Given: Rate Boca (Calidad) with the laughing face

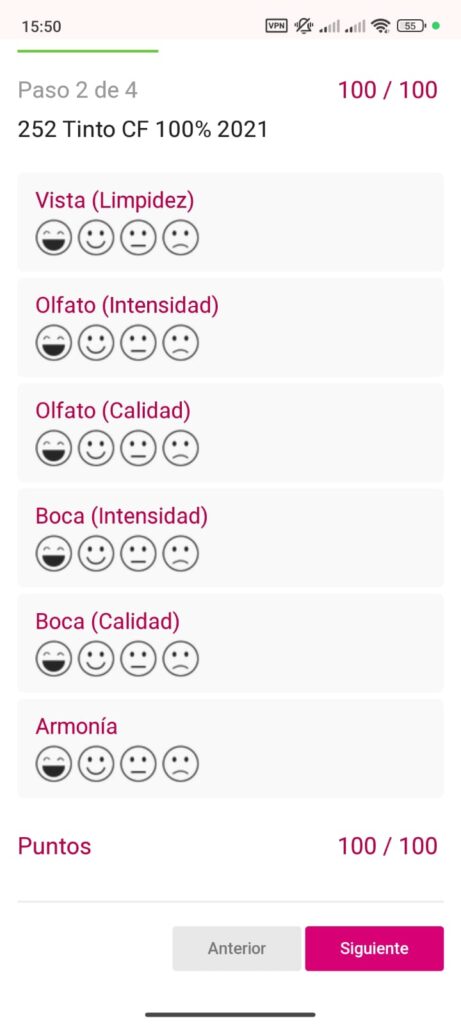Looking at the screenshot, I should pyautogui.click(x=54, y=659).
